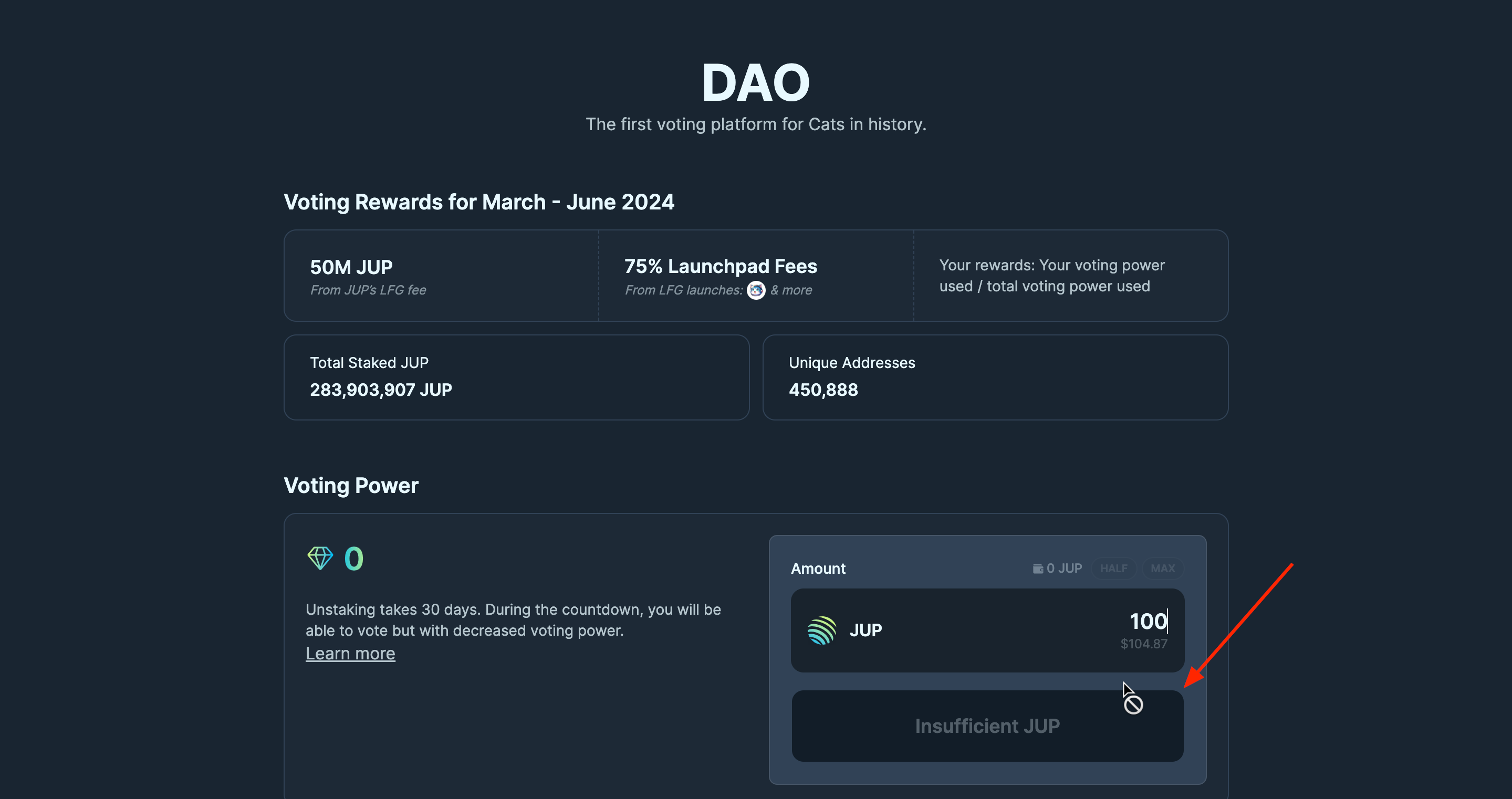
Task: Click the "Amount" label in staking panel
Action: pyautogui.click(x=818, y=569)
